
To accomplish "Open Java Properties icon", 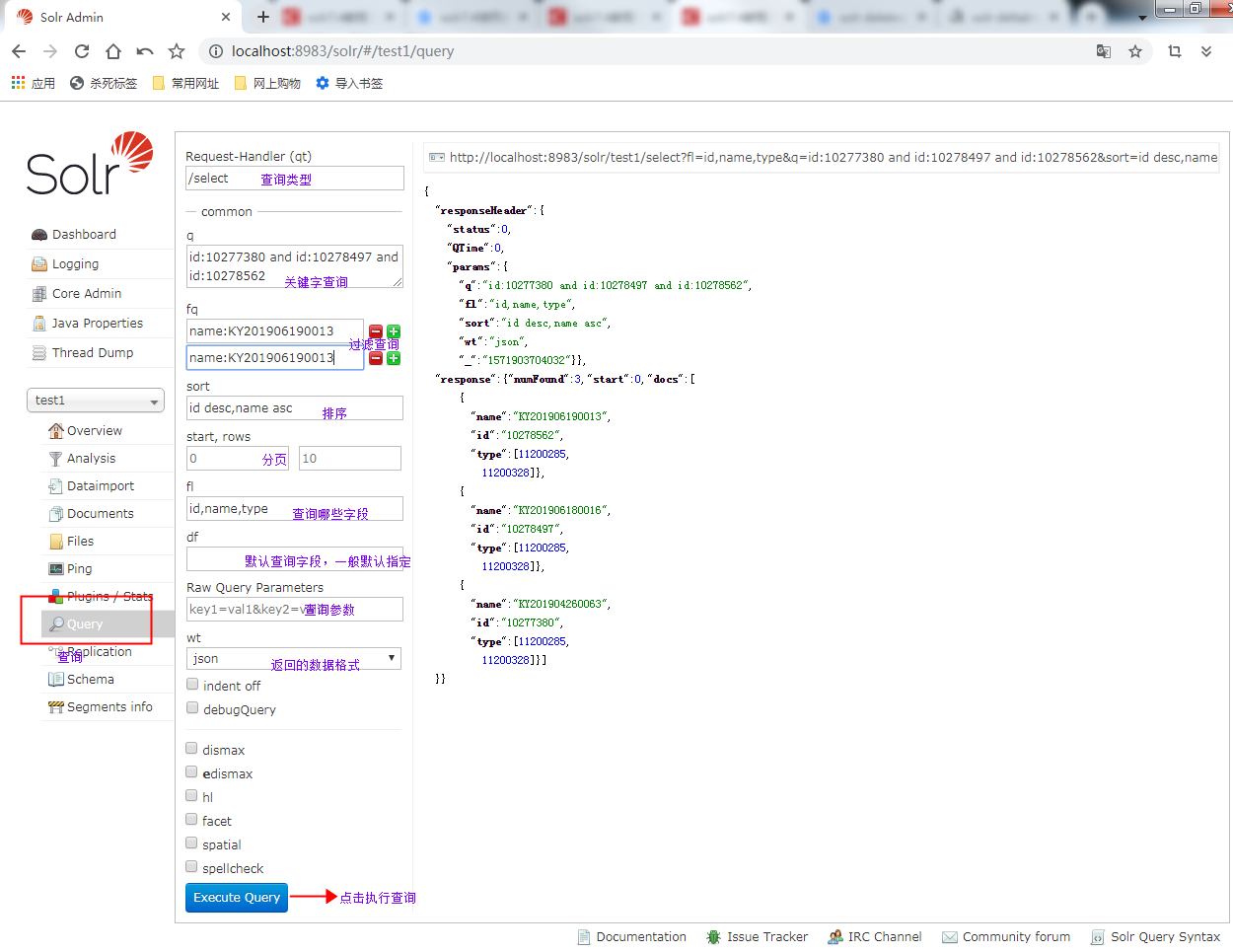I will [39, 324].
